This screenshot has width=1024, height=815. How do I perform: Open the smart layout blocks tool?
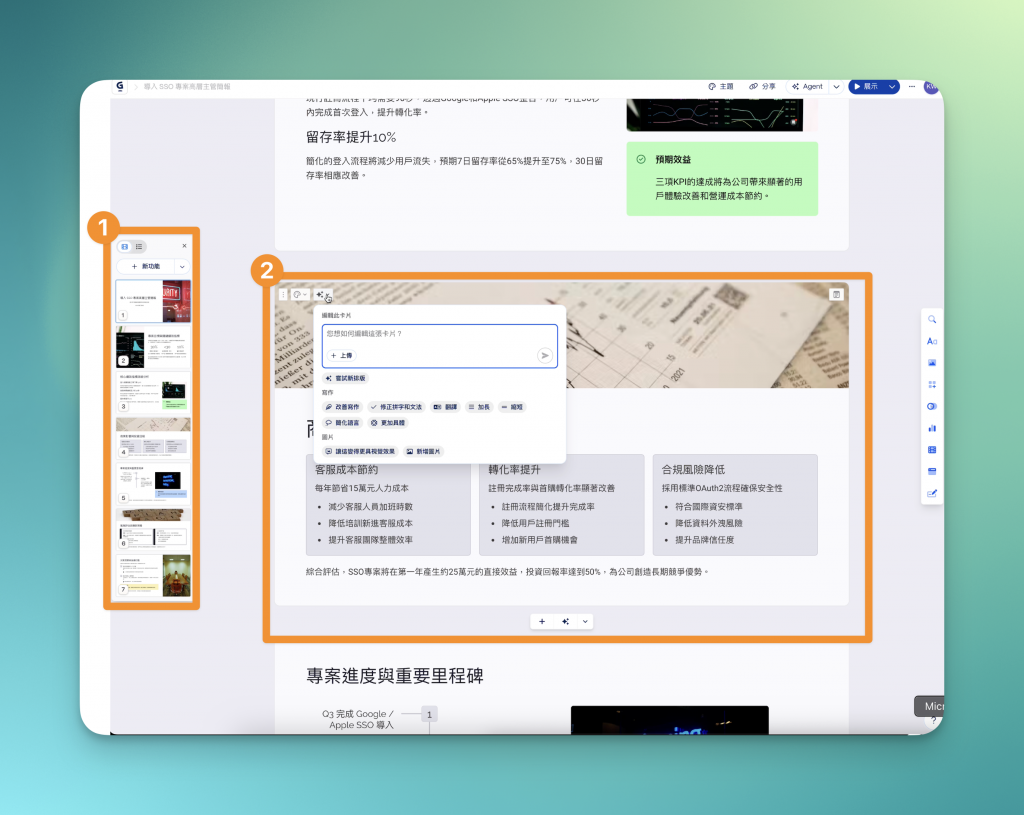(x=932, y=385)
